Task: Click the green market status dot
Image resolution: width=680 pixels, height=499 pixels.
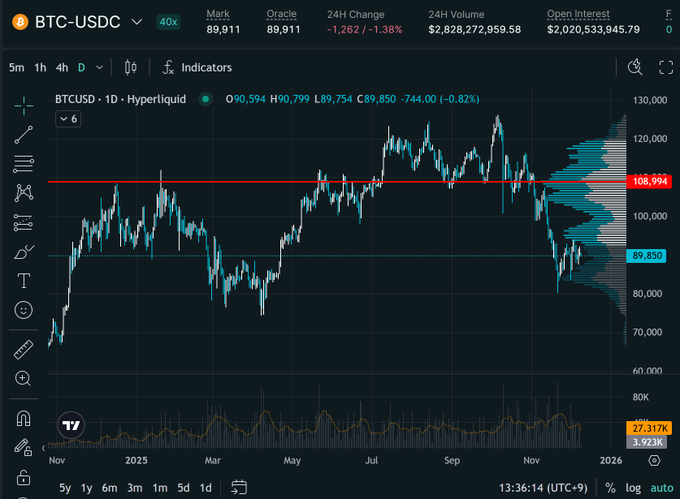Action: coord(206,99)
